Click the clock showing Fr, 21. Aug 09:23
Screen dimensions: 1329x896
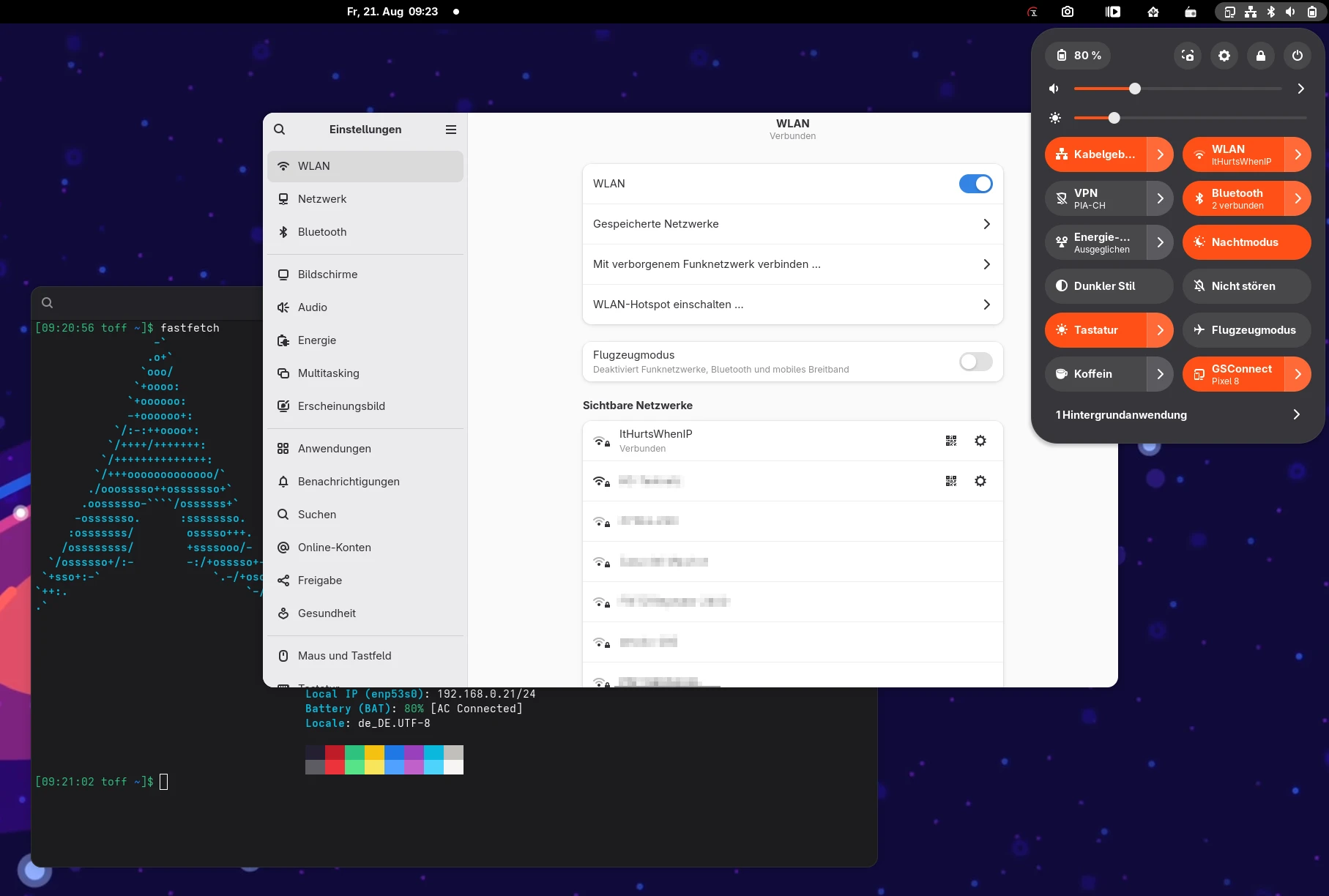(392, 12)
